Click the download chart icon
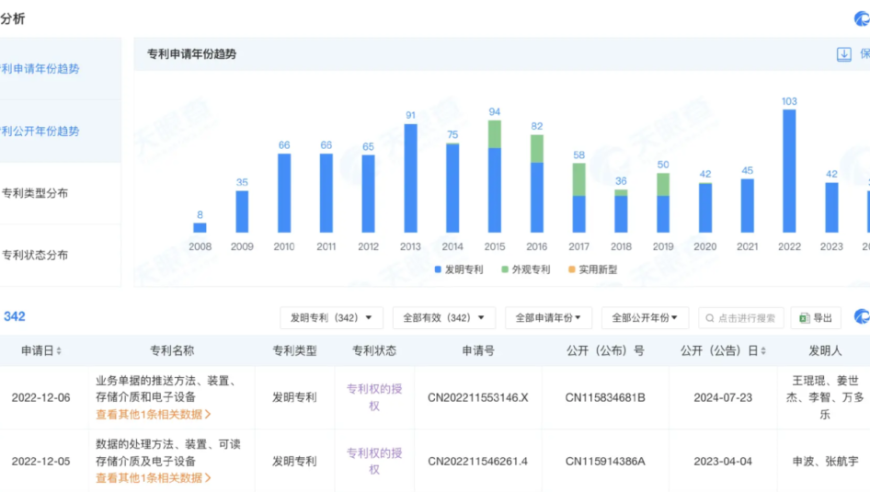Screen dimensions: 870x492 (844, 54)
